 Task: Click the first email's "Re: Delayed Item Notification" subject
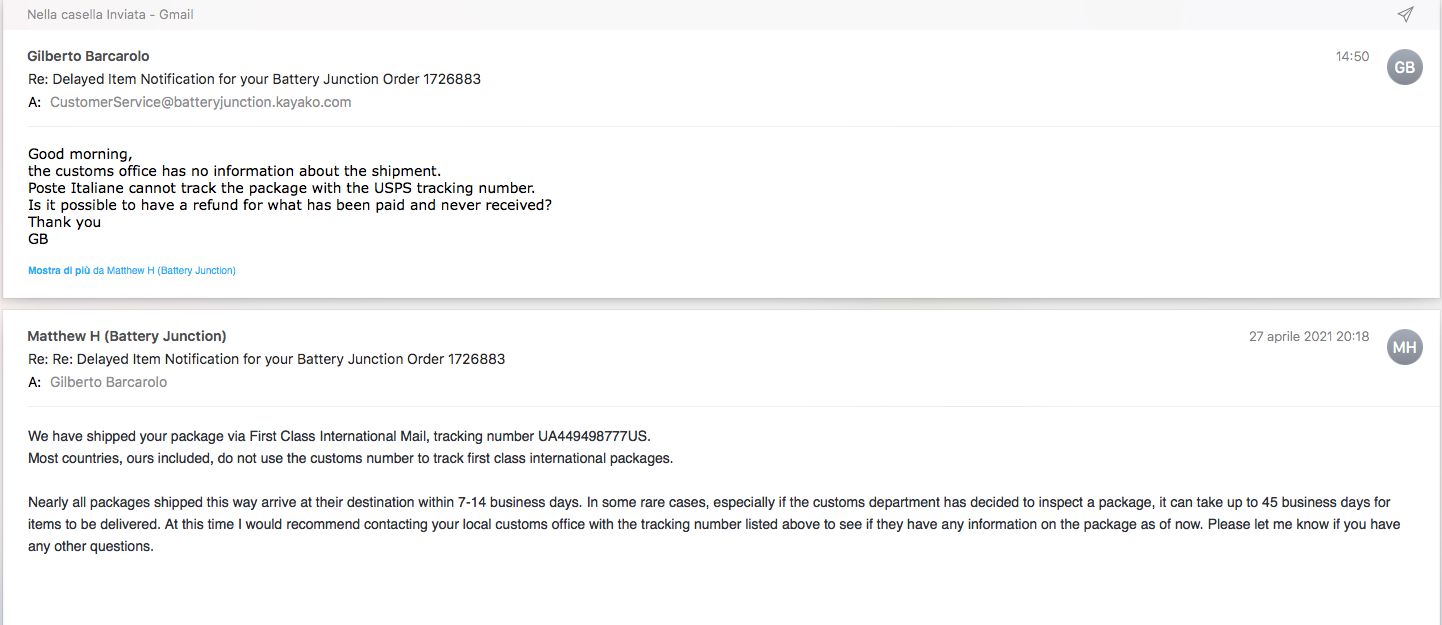[x=254, y=79]
